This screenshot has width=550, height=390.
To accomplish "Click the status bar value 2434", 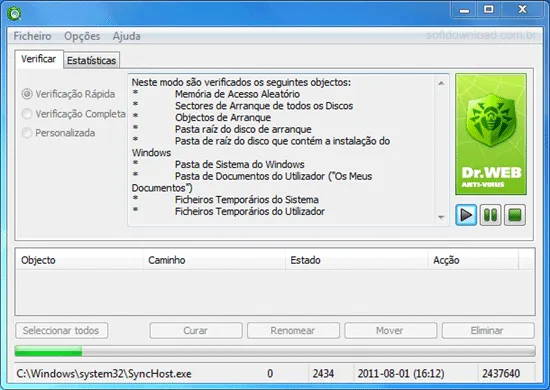I will tap(323, 374).
